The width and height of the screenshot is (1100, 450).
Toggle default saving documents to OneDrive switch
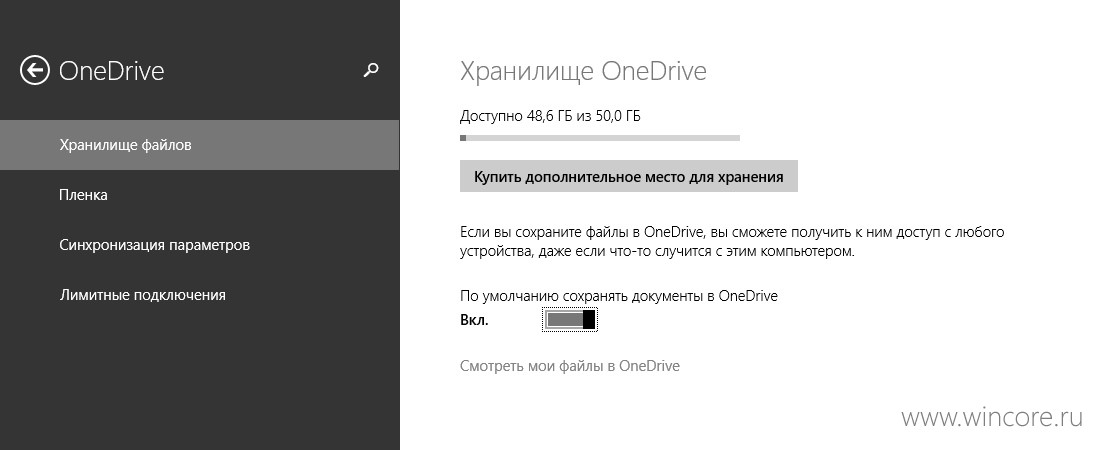point(570,320)
